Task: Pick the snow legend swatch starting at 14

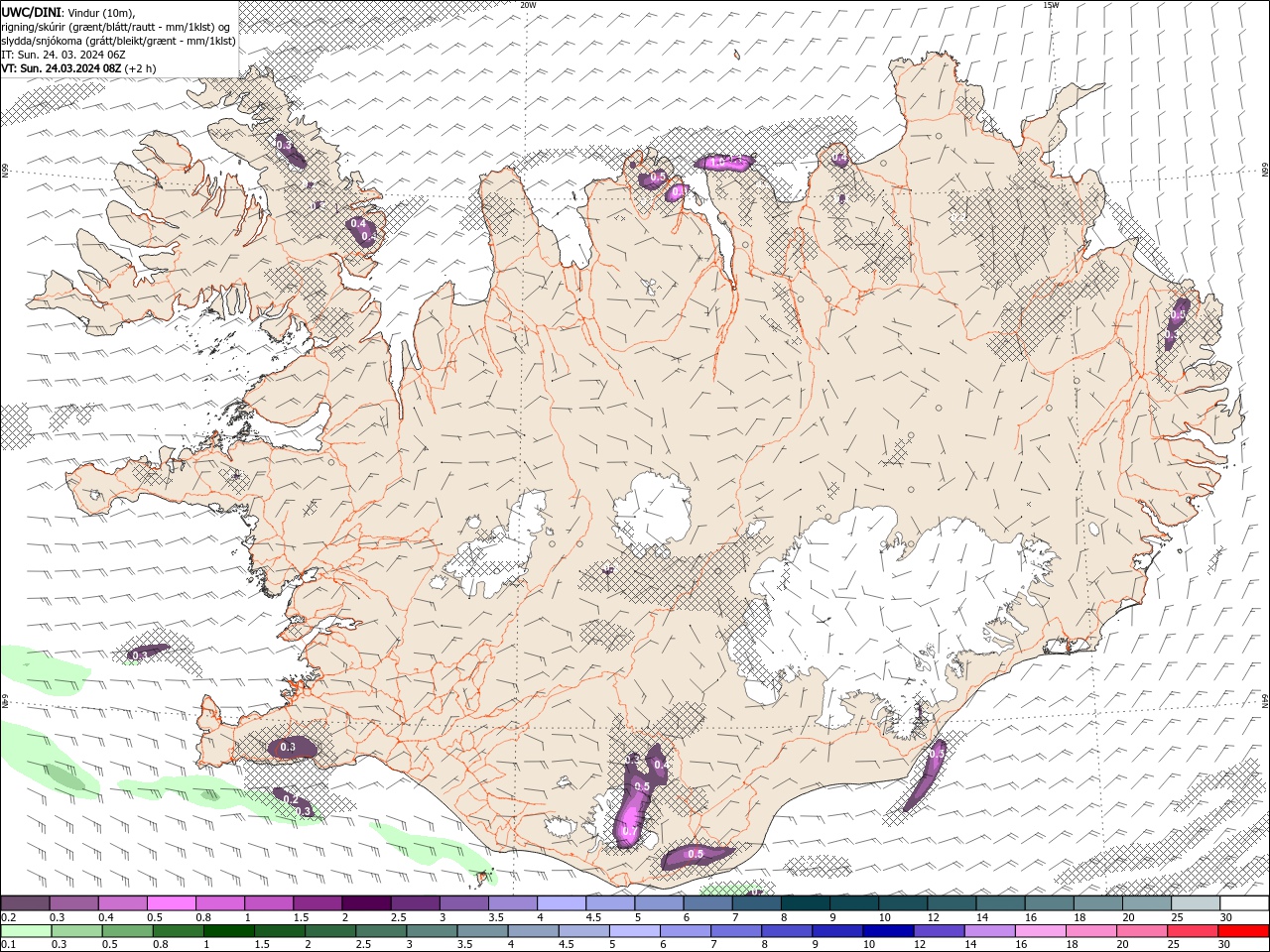Action: click(x=998, y=902)
